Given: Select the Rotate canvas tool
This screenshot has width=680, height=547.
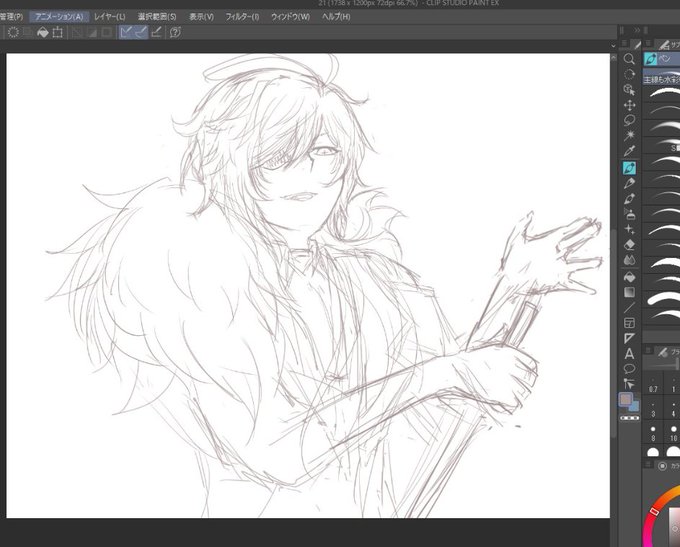Looking at the screenshot, I should tap(629, 74).
